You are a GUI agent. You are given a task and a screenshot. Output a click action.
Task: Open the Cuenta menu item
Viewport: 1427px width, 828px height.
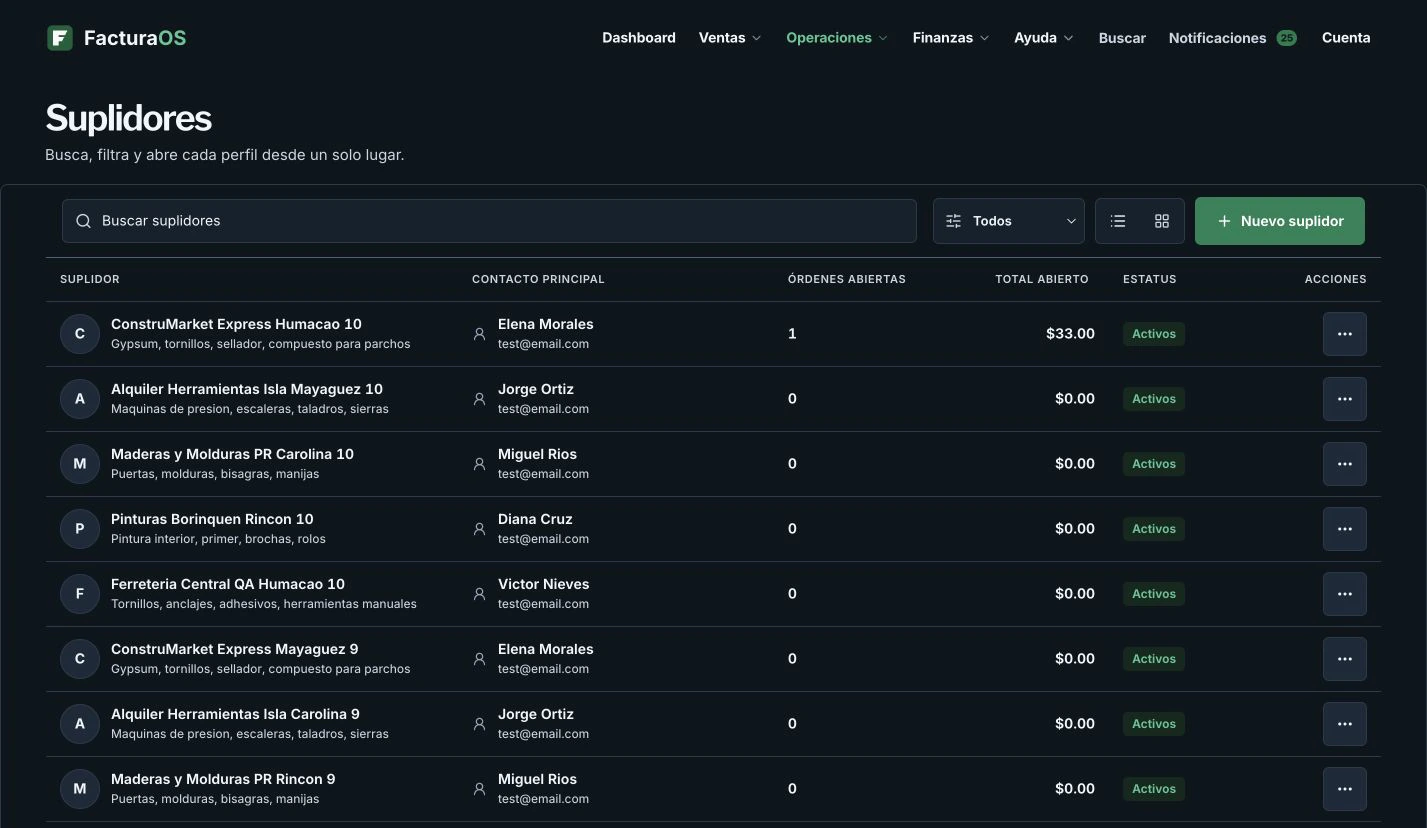pyautogui.click(x=1346, y=38)
